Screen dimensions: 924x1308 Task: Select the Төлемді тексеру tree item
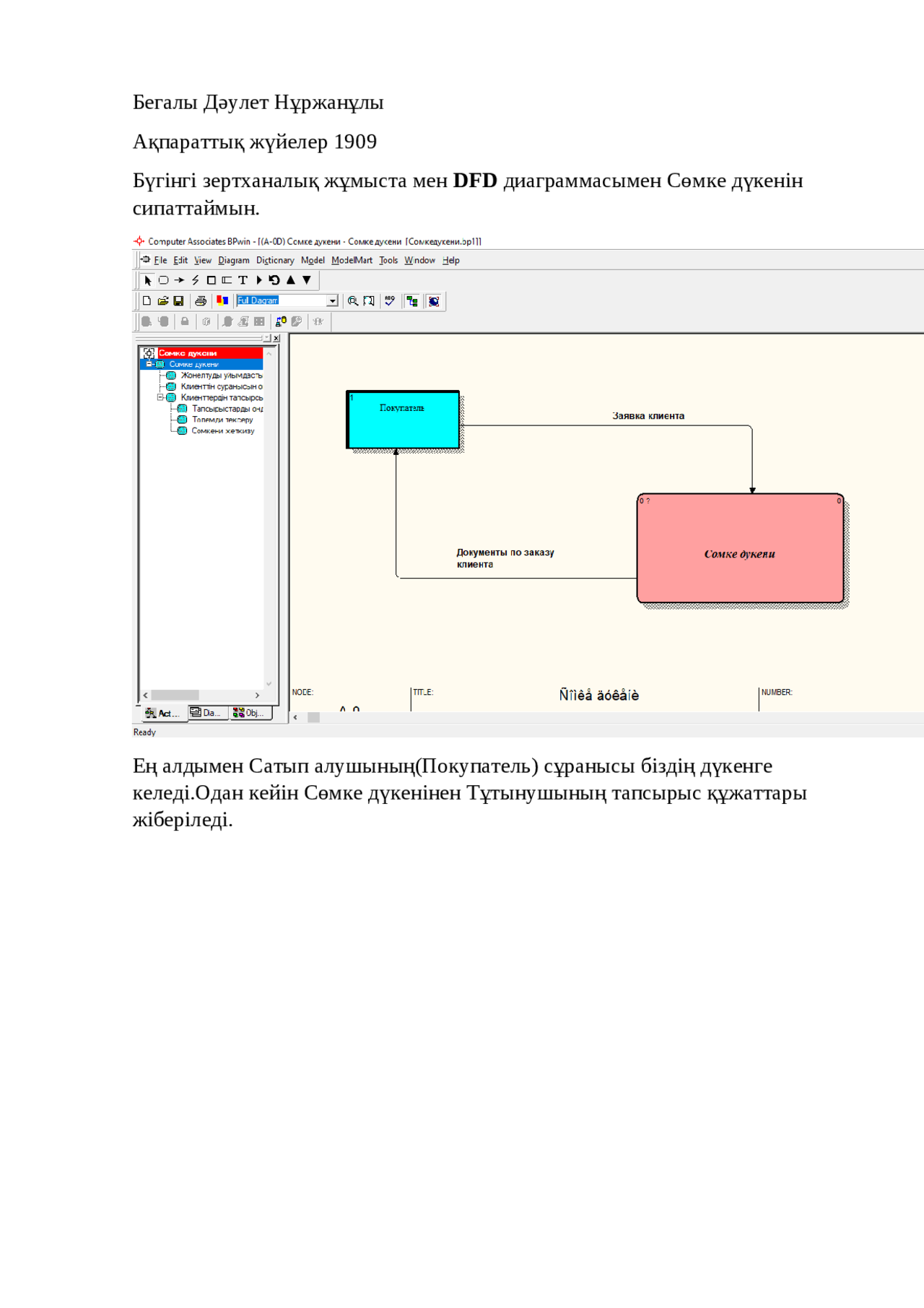pyautogui.click(x=222, y=420)
